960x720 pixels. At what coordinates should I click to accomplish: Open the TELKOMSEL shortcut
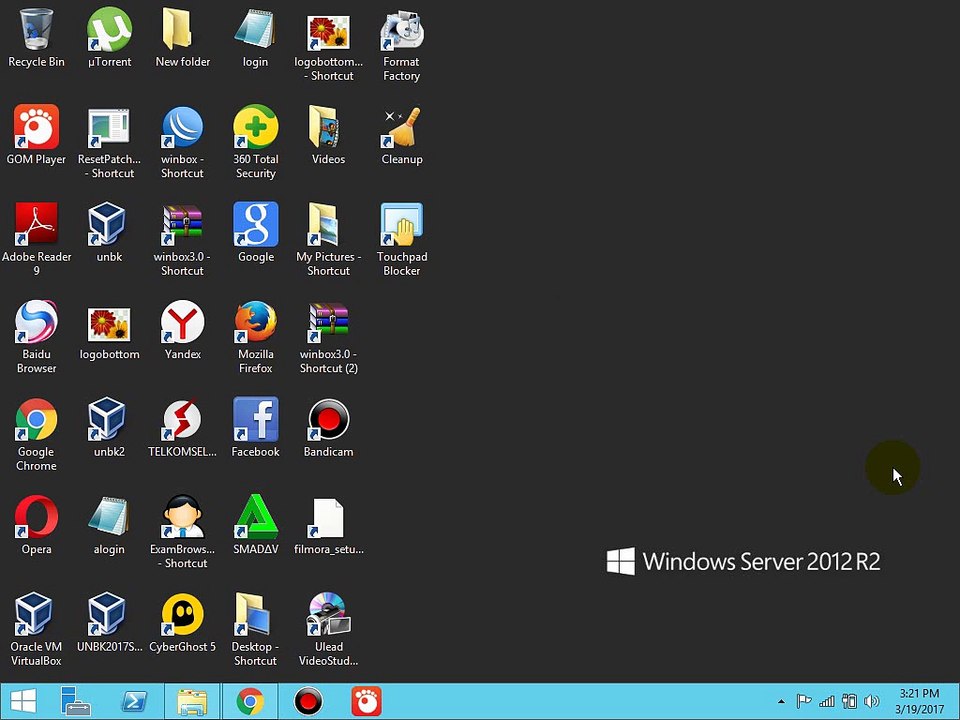[x=182, y=427]
